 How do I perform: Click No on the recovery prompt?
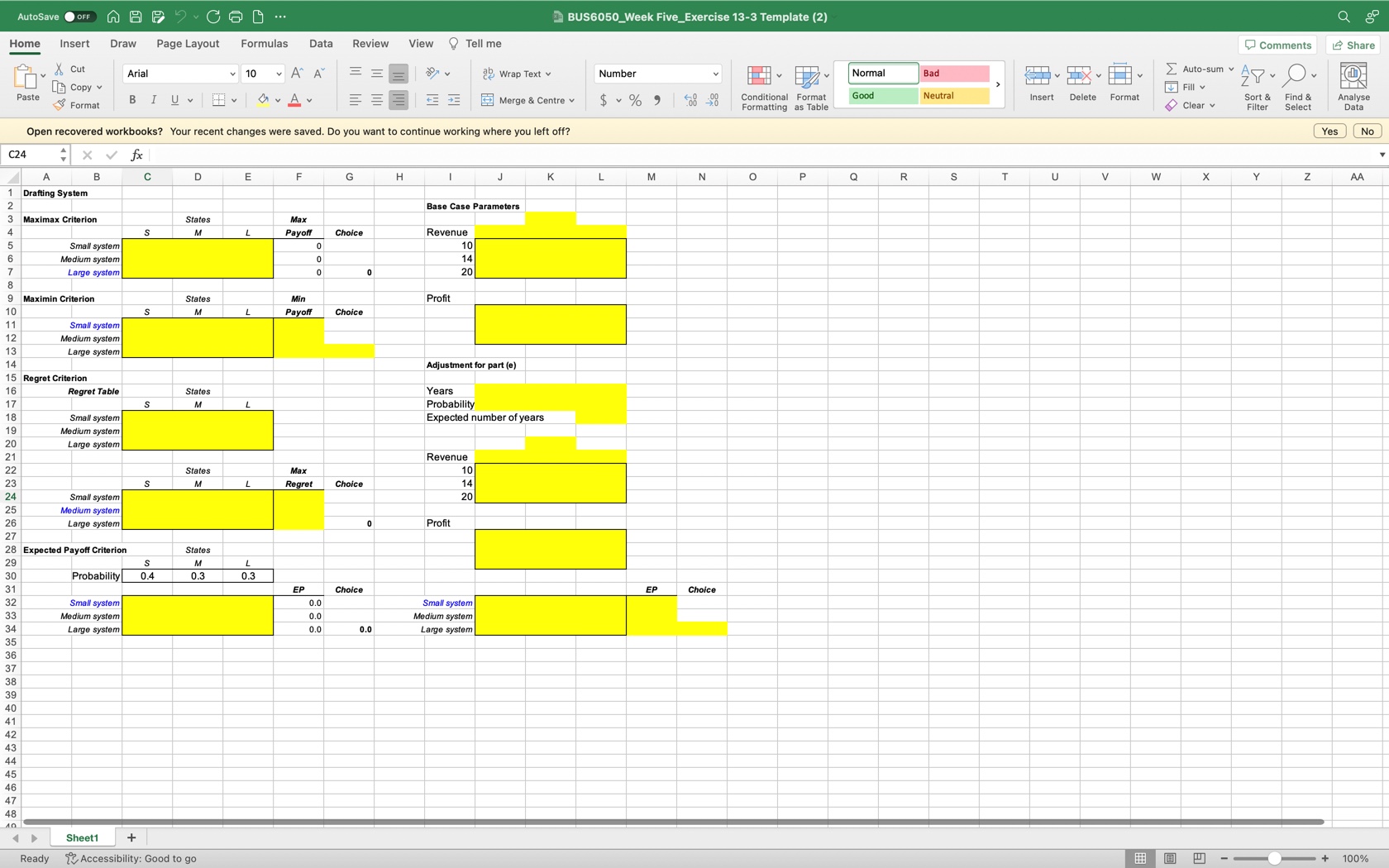coord(1368,131)
